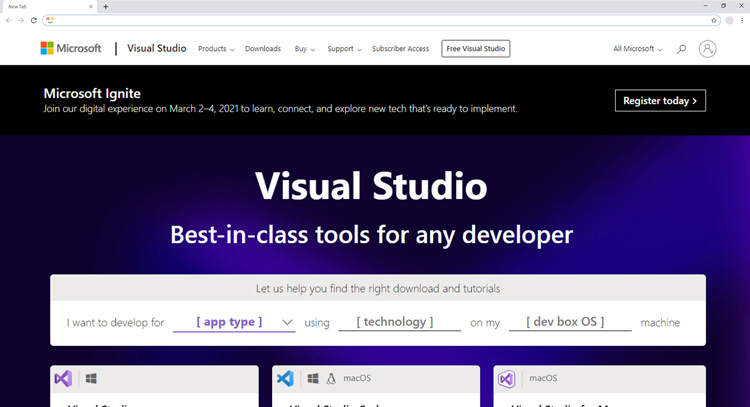Screen dimensions: 750x407
Task: Click the browser back arrow
Action: click(x=9, y=20)
